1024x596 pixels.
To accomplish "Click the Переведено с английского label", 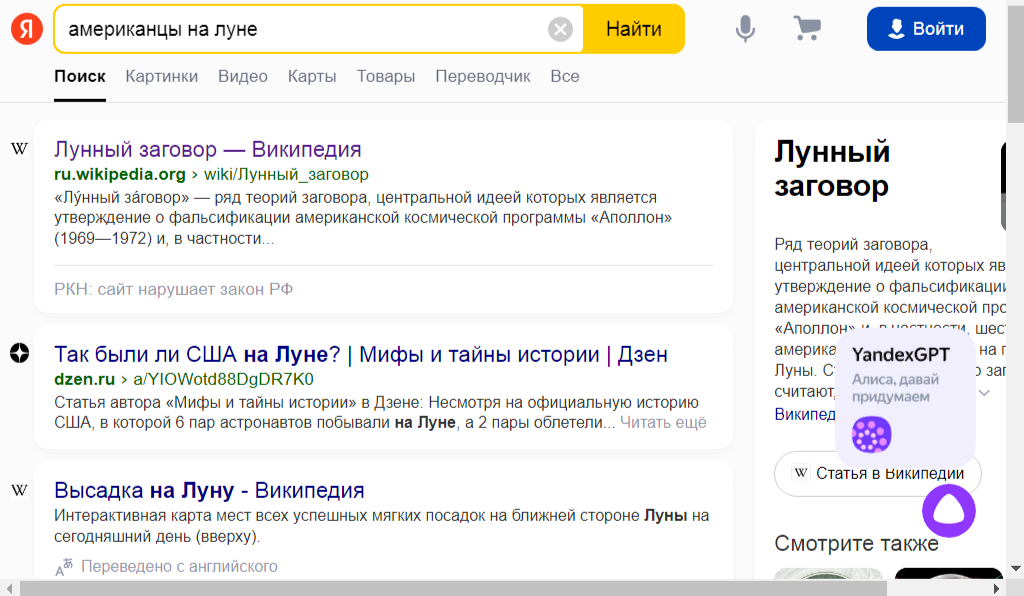I will [179, 567].
